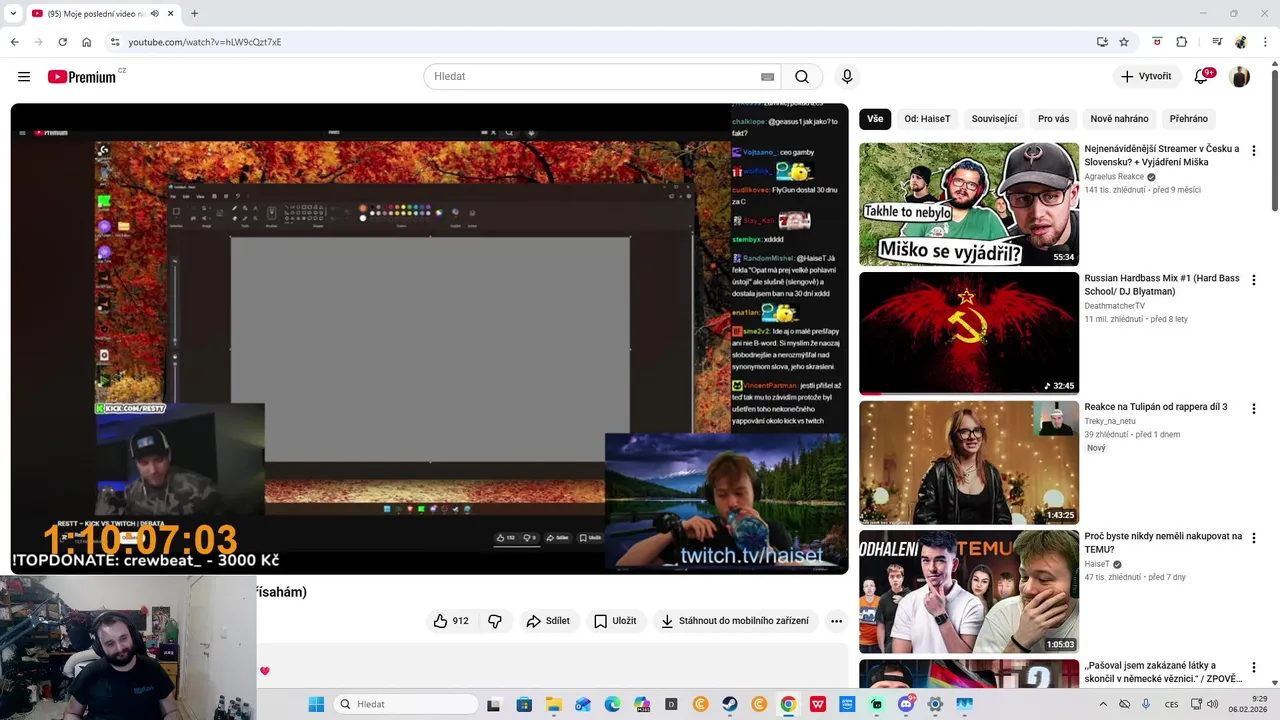Open Chrome three-dot menu
Viewport: 1280px width, 720px height.
pyautogui.click(x=1266, y=42)
